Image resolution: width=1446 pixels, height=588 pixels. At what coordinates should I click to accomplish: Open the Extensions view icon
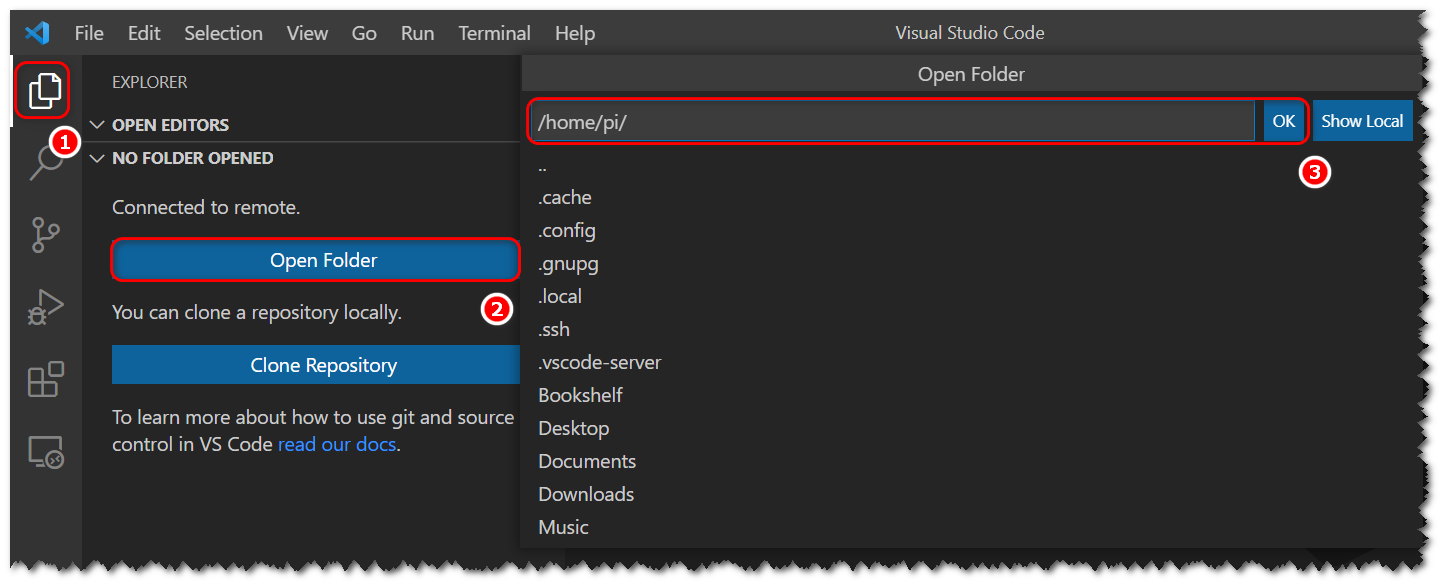(45, 380)
